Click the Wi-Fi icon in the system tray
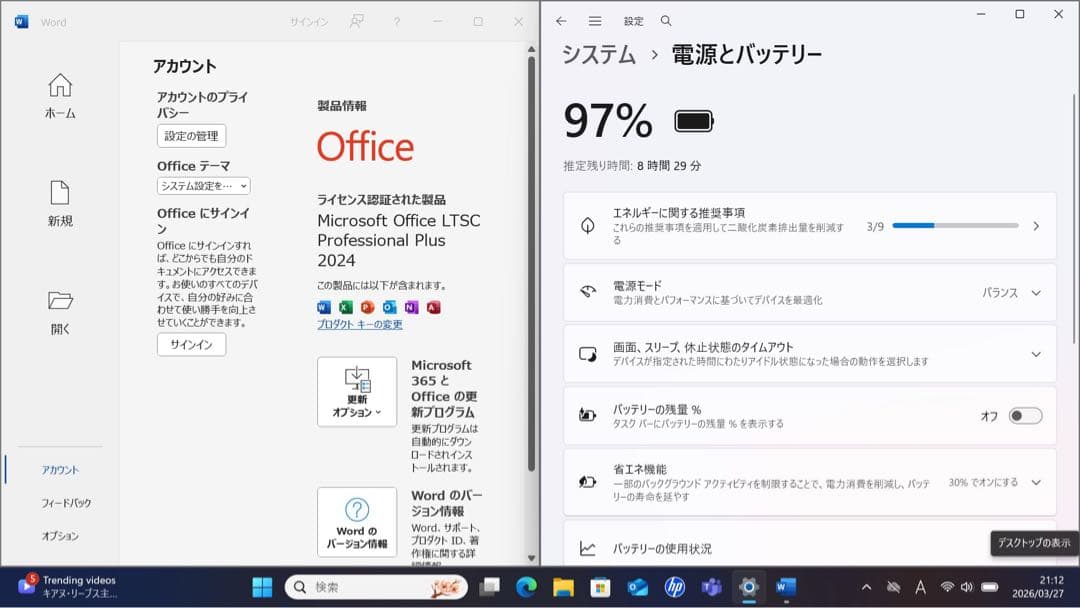This screenshot has height=608, width=1080. click(948, 587)
